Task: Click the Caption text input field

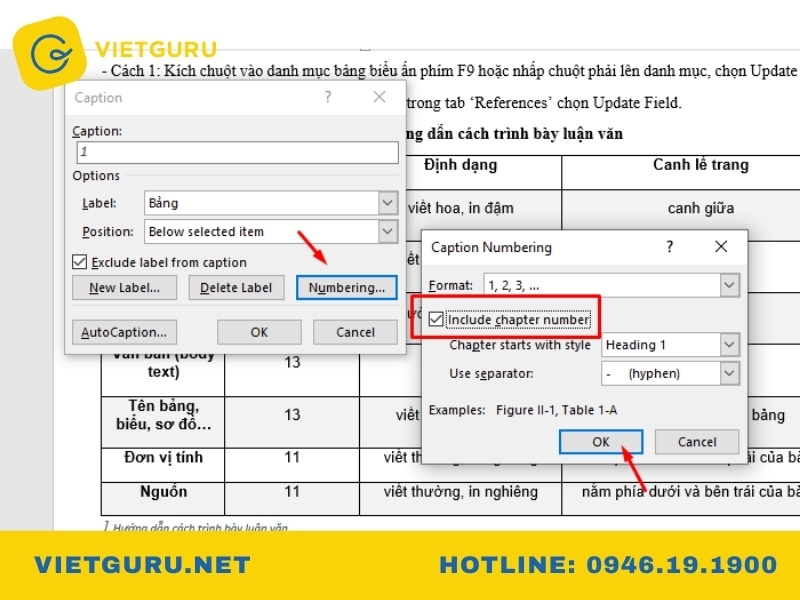Action: pyautogui.click(x=237, y=152)
